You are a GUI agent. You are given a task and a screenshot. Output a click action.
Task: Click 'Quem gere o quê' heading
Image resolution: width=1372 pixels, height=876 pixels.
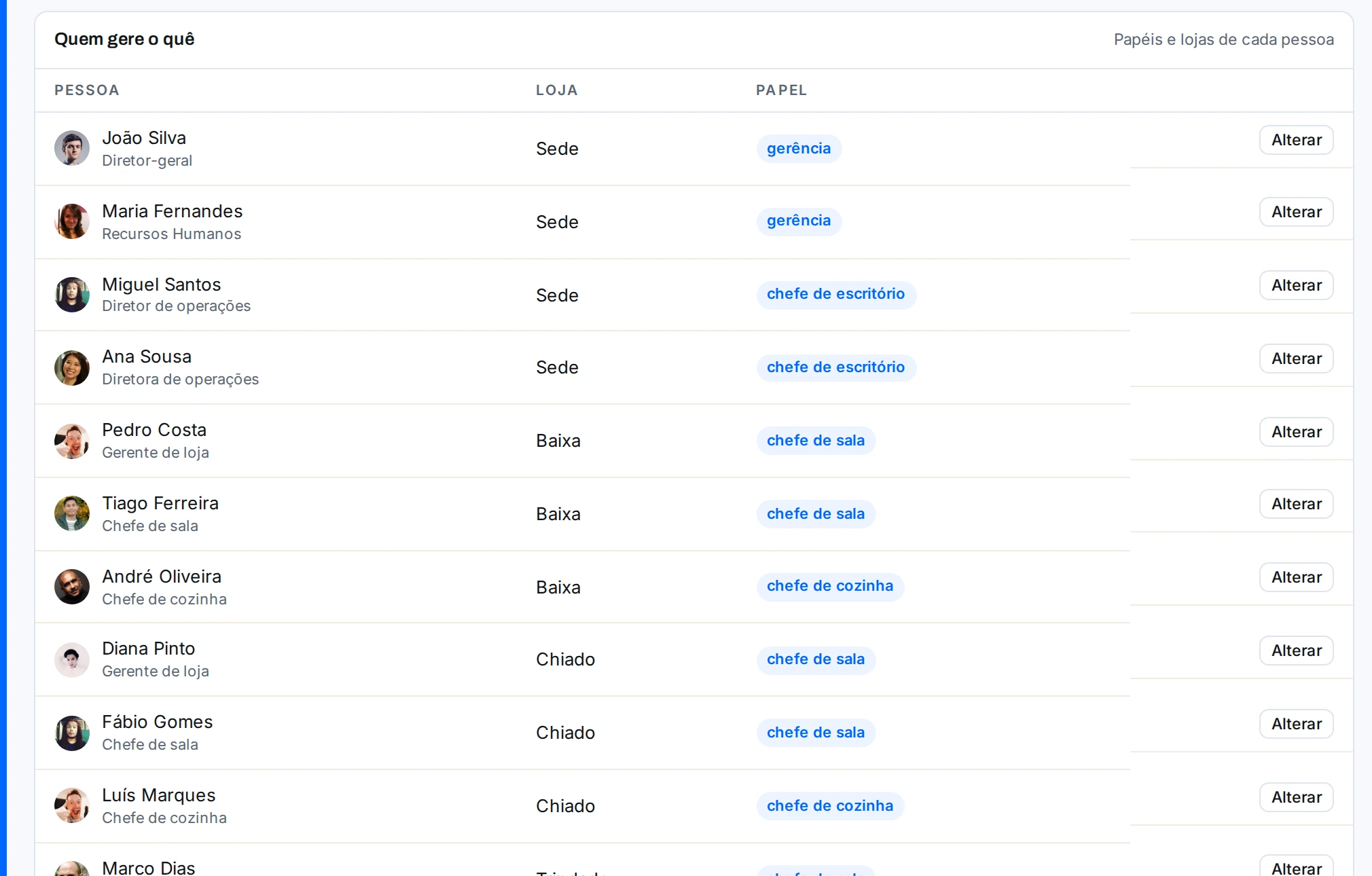(124, 39)
